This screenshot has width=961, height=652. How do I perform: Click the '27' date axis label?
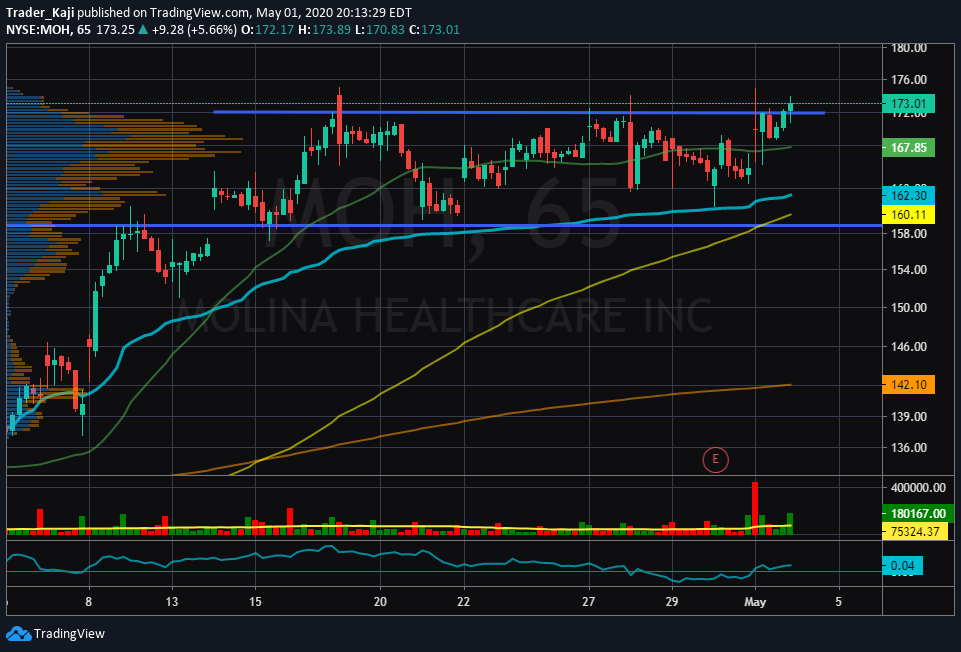[x=589, y=602]
